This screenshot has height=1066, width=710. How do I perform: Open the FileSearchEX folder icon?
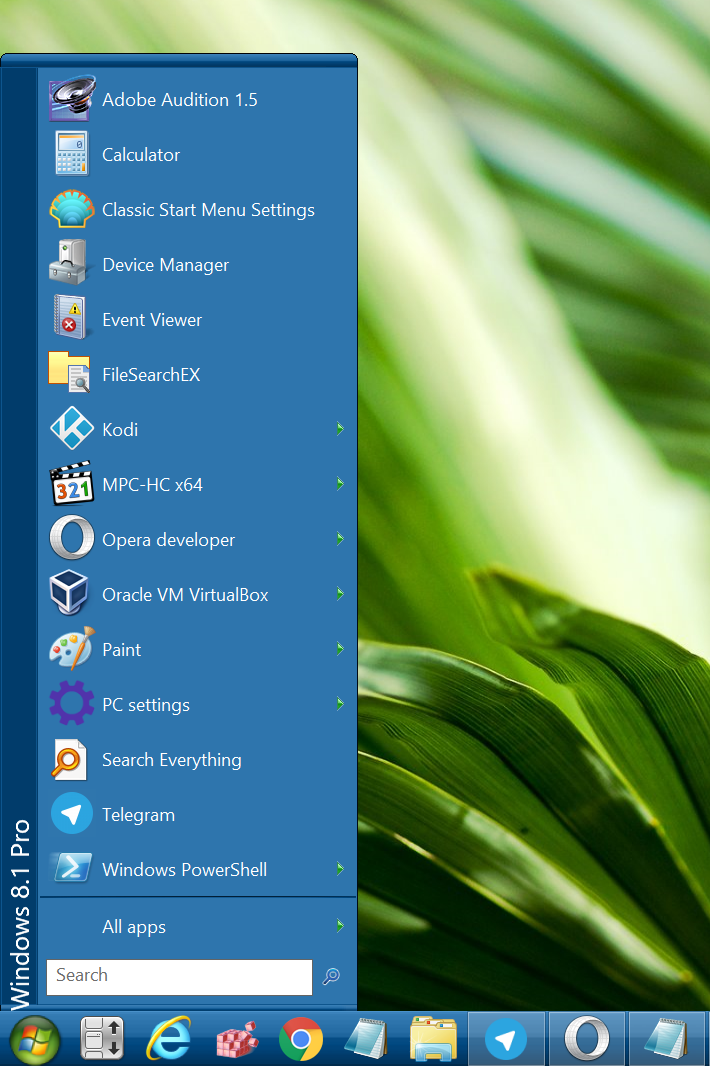point(70,373)
